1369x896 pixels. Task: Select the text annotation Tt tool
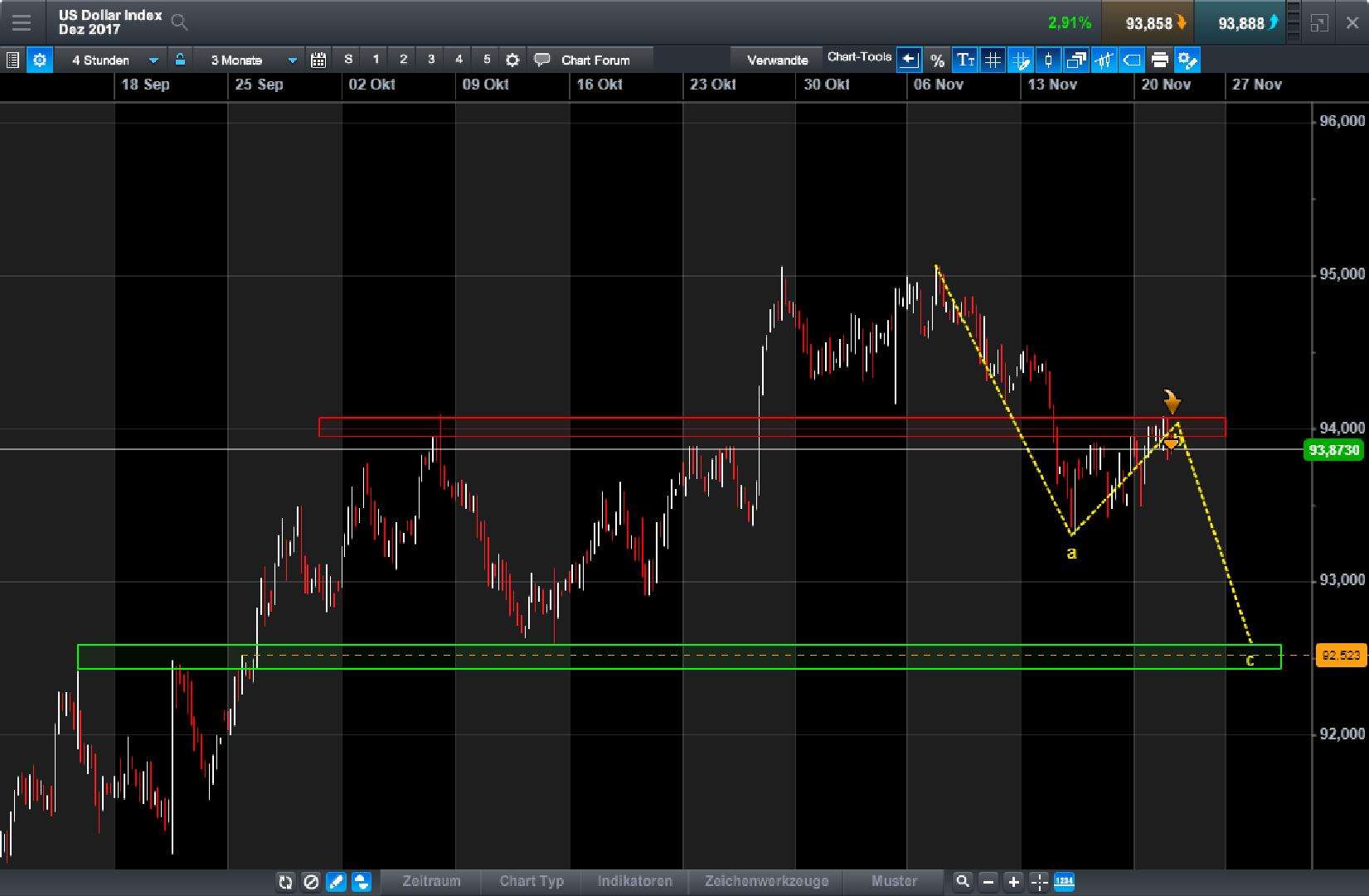pyautogui.click(x=964, y=60)
